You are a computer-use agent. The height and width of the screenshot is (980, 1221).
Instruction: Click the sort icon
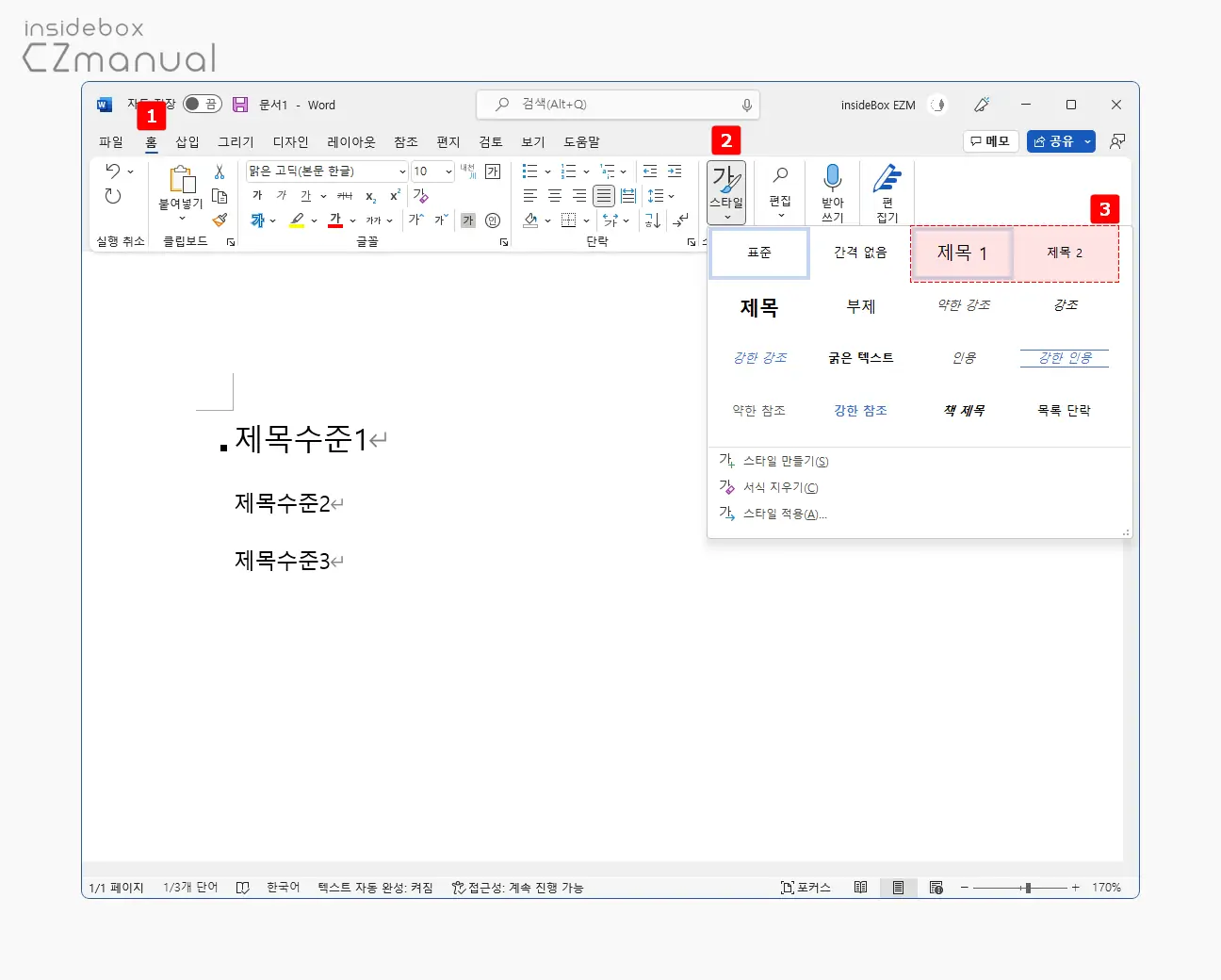[652, 220]
